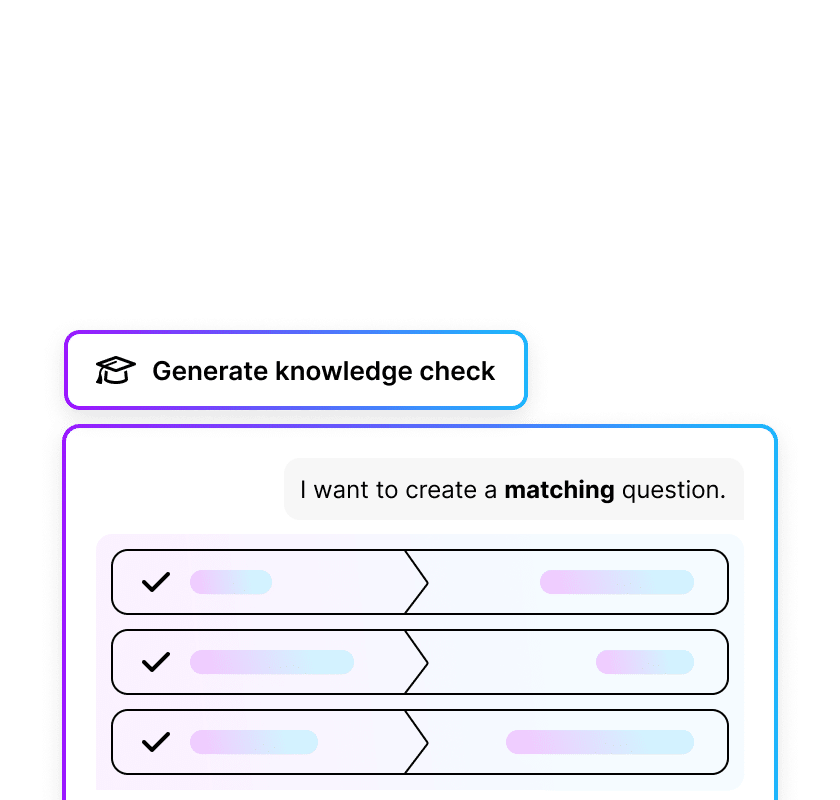Screen dimensions: 840x800
Task: Toggle the checkmark in the first row
Action: (x=156, y=582)
